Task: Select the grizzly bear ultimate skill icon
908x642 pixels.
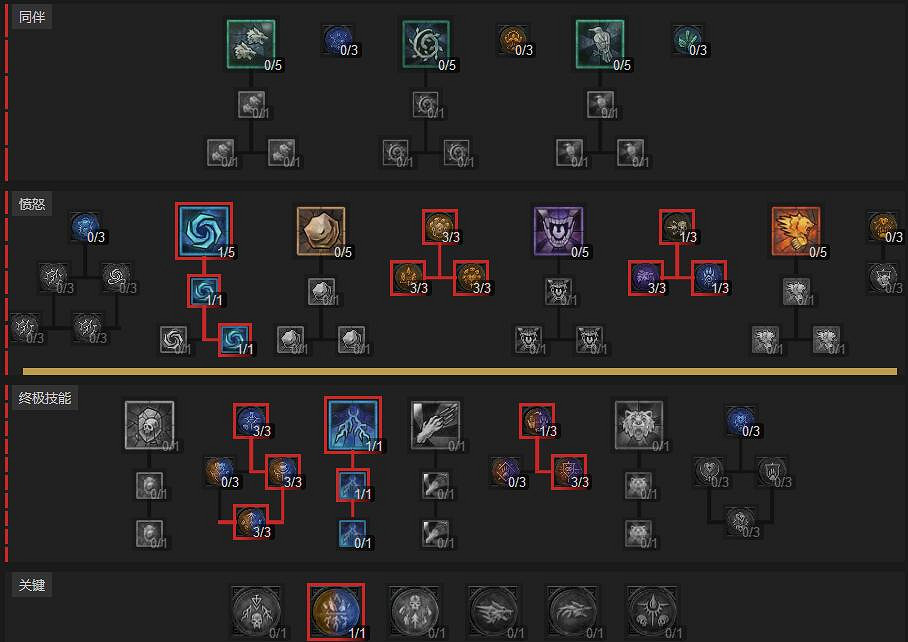Action: [639, 425]
